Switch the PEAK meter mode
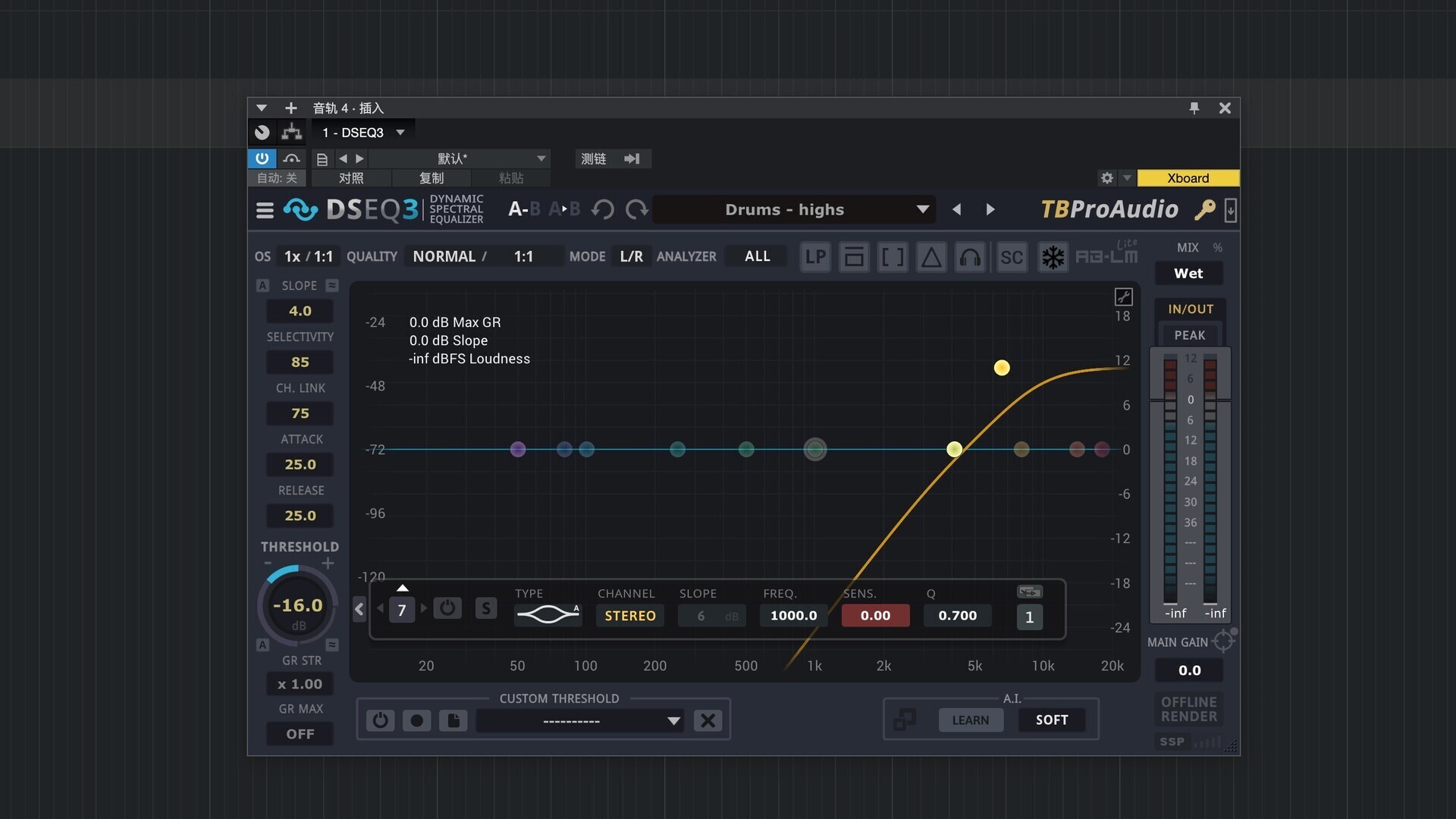1456x819 pixels. point(1189,335)
